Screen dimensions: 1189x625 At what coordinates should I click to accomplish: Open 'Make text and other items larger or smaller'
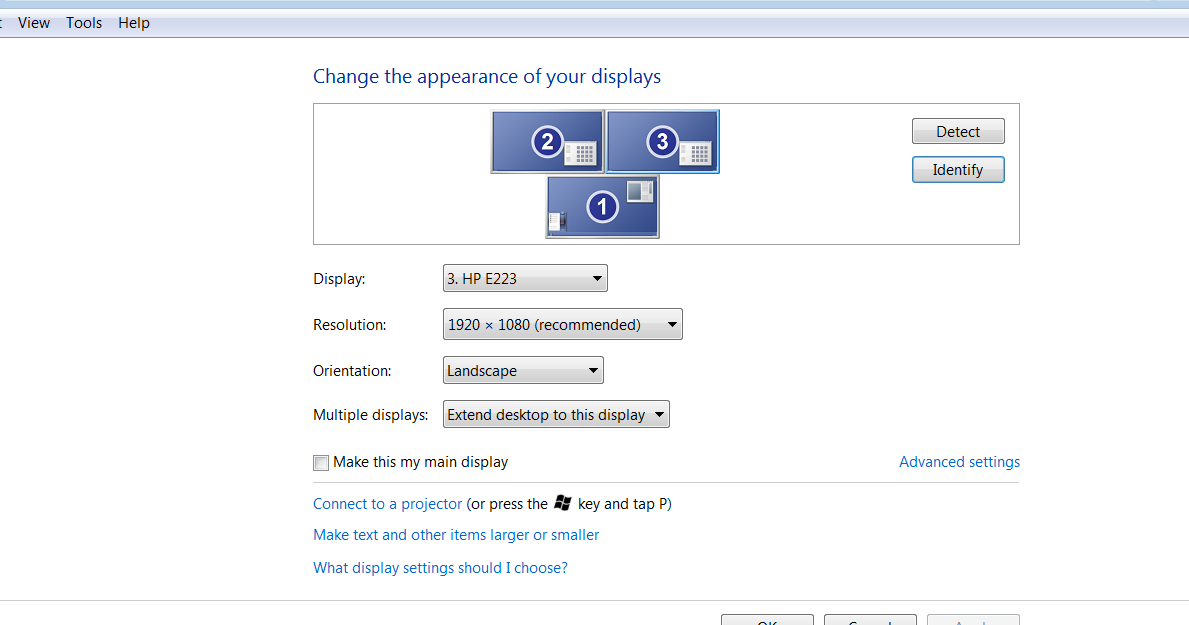(455, 534)
